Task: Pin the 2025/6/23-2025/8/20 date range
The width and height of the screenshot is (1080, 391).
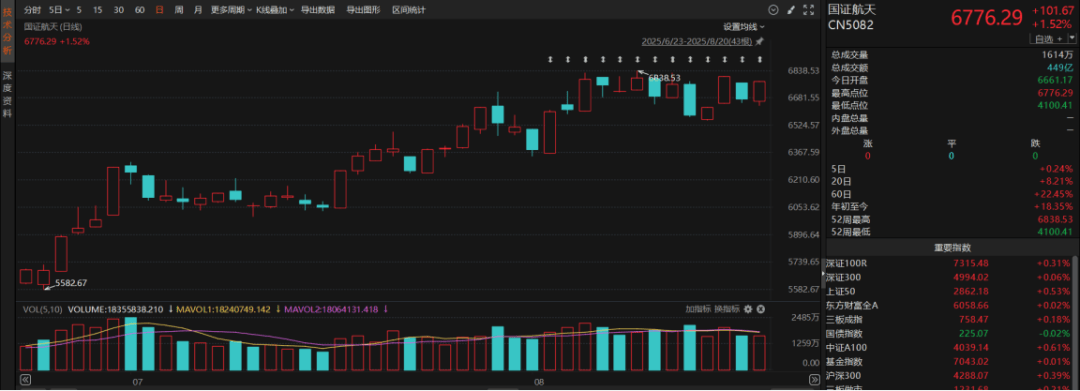Action: pyautogui.click(x=760, y=41)
